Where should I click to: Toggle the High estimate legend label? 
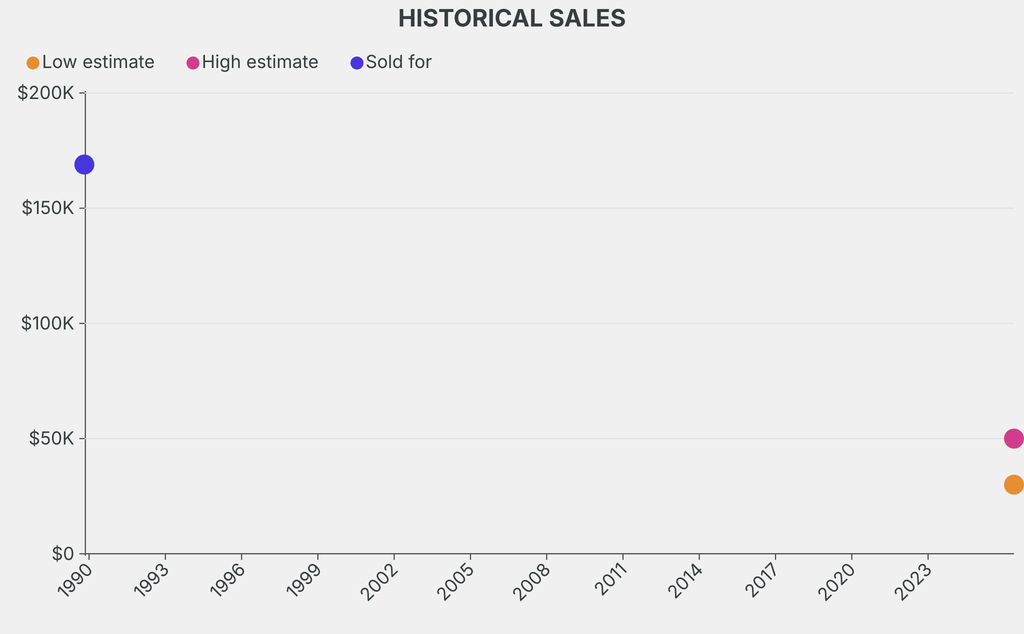click(x=260, y=62)
